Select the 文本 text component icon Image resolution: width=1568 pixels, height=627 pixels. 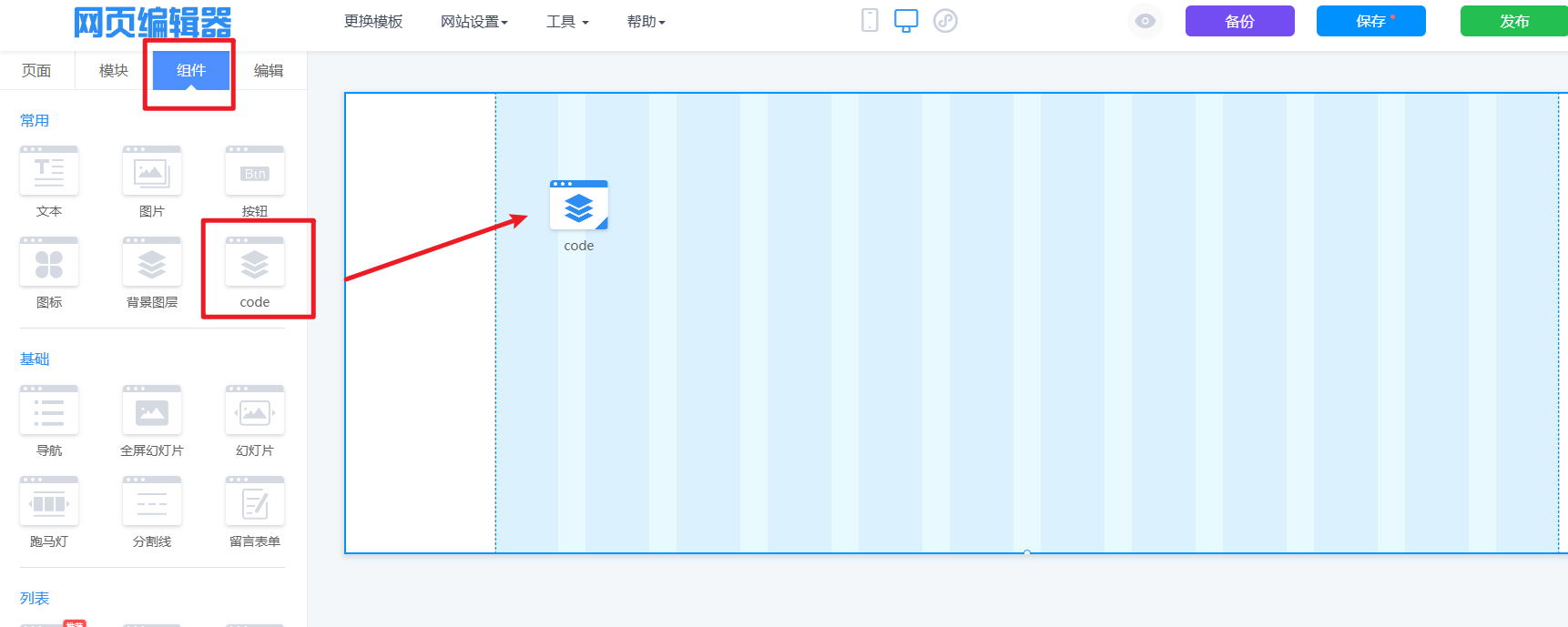tap(49, 171)
